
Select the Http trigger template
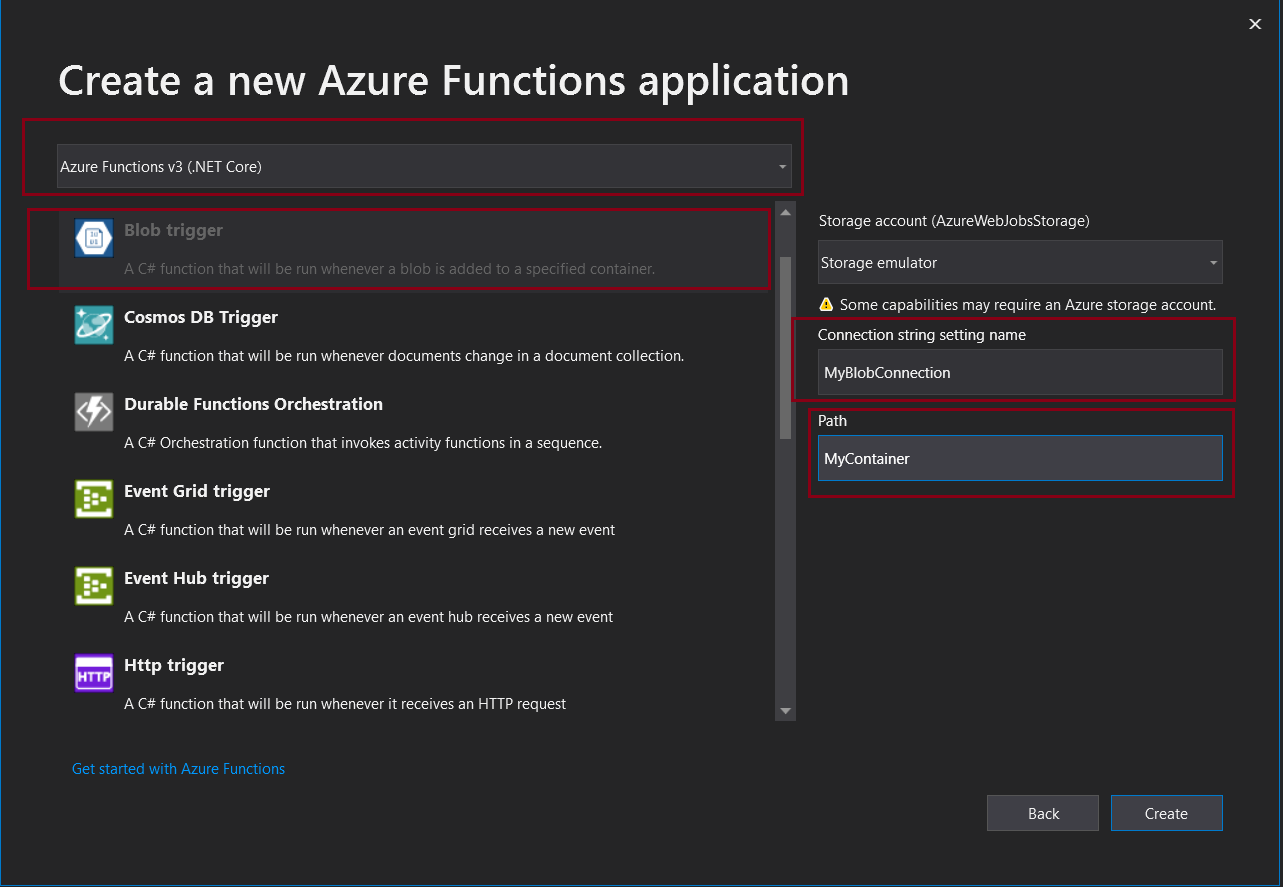(400, 683)
